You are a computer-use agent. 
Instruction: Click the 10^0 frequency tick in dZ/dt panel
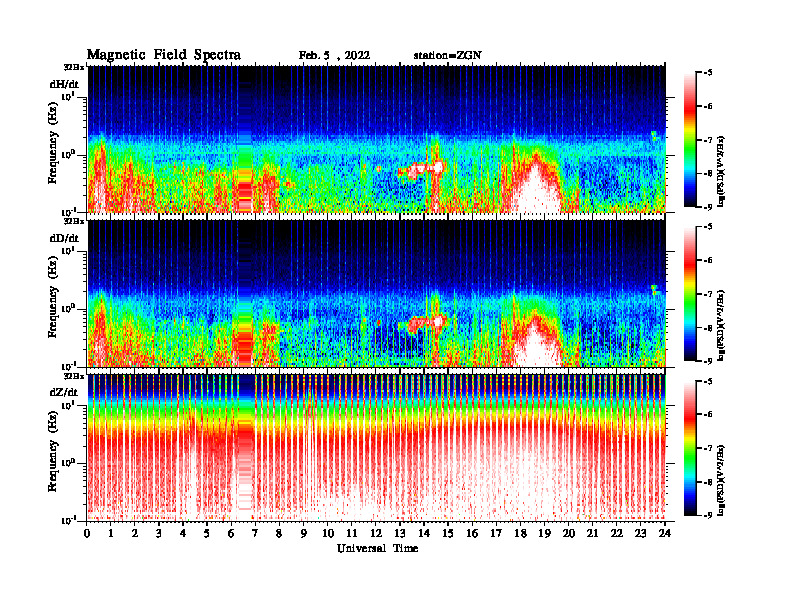pos(68,463)
